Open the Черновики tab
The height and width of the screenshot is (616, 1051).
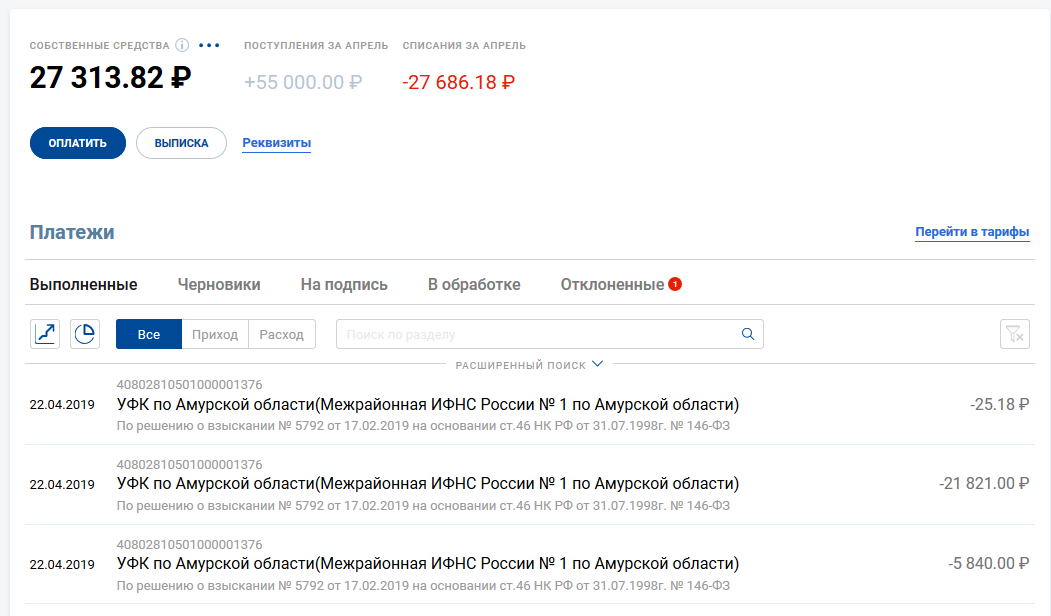[219, 284]
